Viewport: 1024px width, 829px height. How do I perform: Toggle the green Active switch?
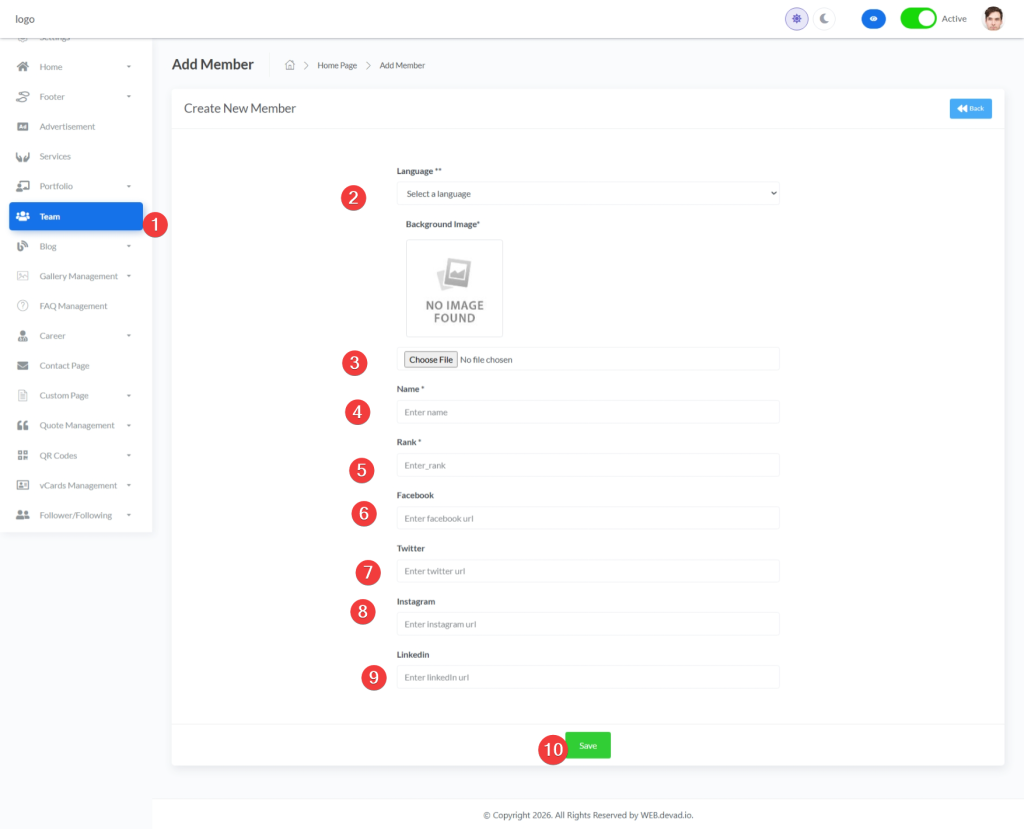(x=918, y=19)
